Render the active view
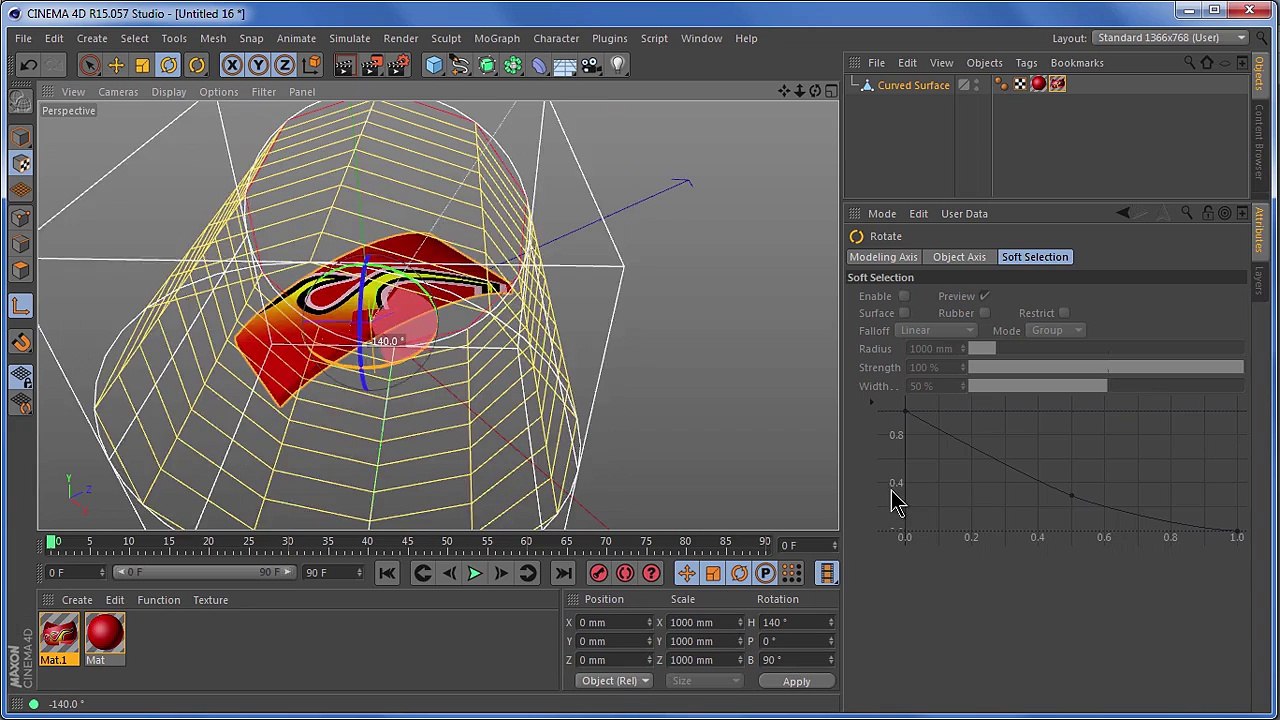 tap(344, 65)
